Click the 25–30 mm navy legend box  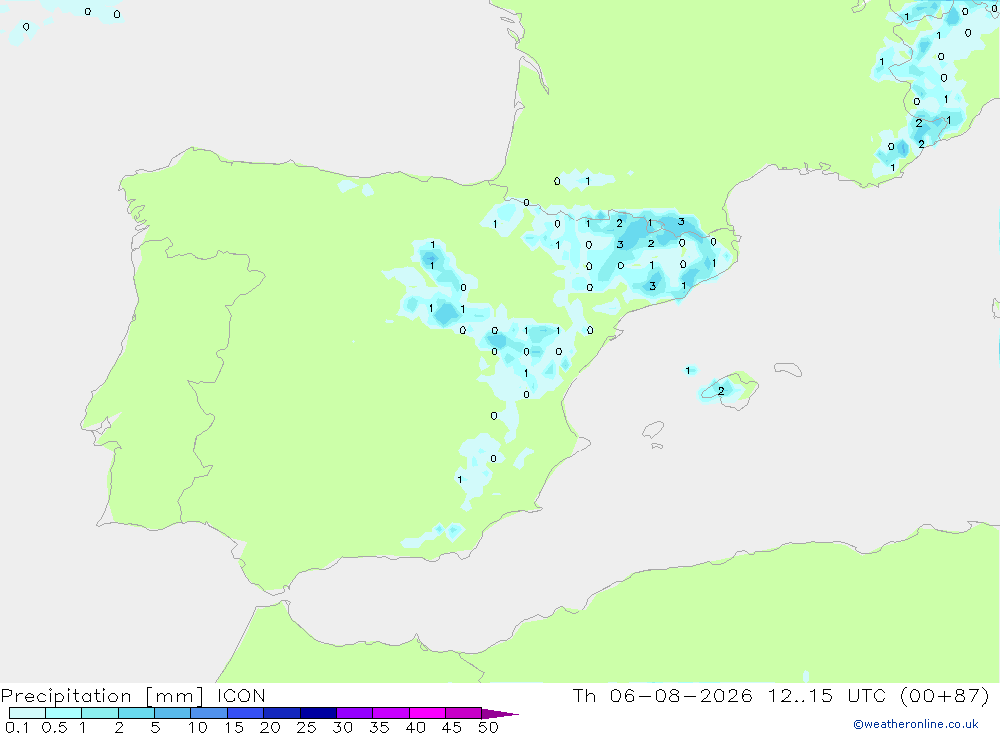[x=318, y=713]
